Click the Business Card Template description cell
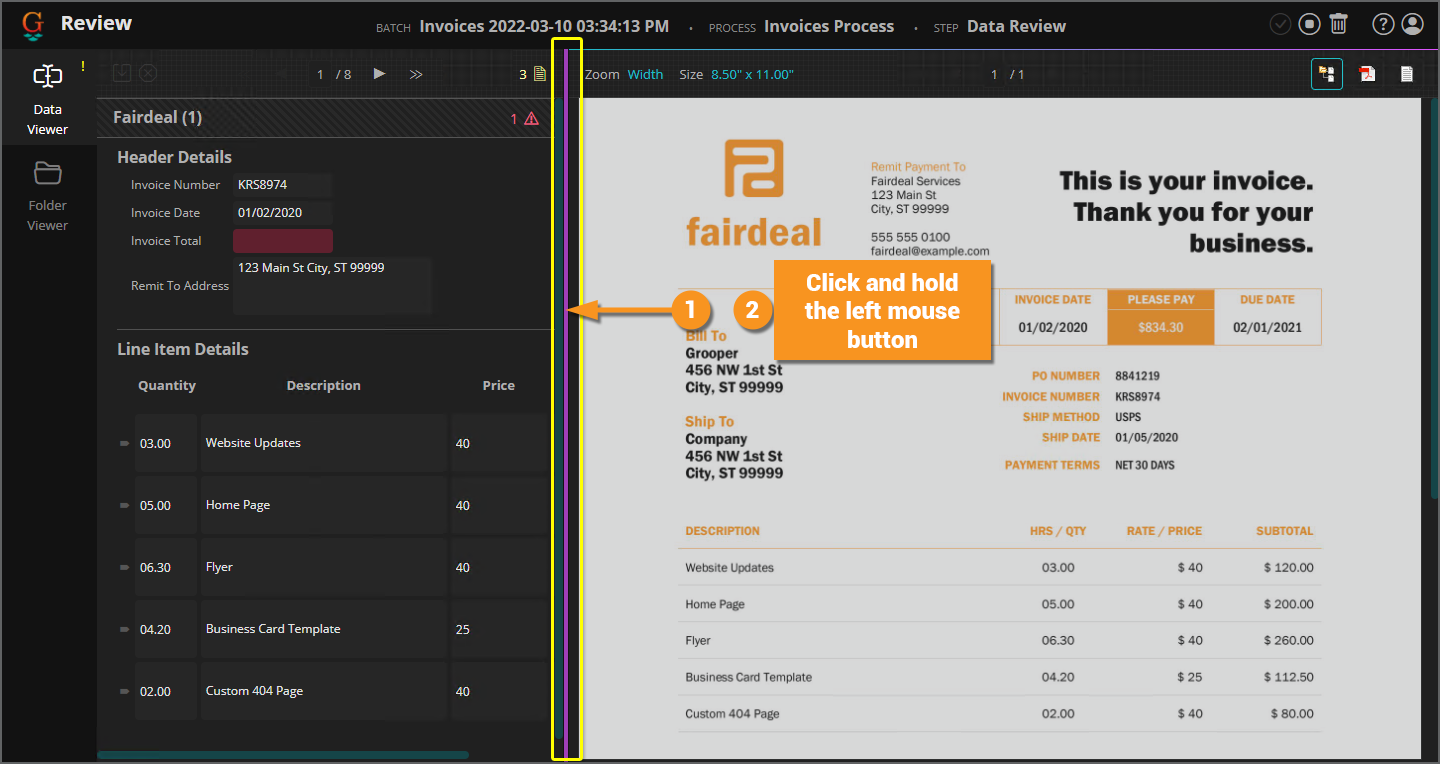1440x764 pixels. [324, 629]
